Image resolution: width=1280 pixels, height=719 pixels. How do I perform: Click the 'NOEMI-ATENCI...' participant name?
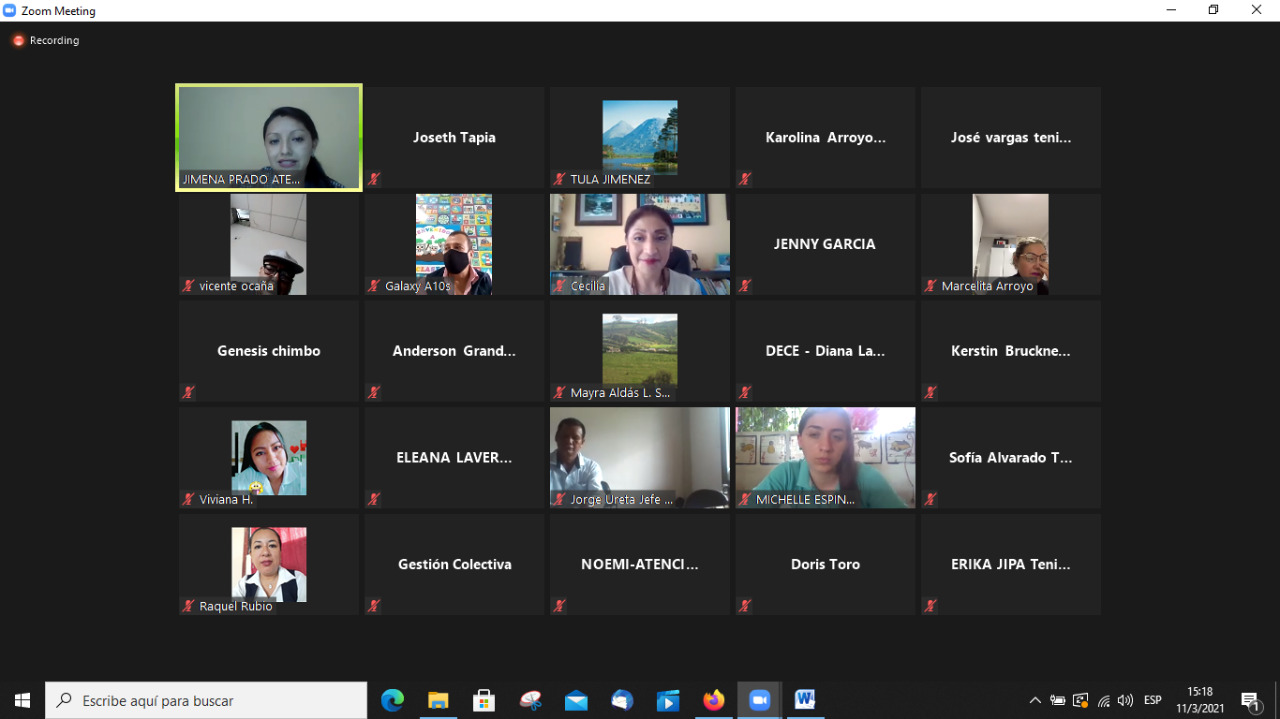tap(640, 564)
